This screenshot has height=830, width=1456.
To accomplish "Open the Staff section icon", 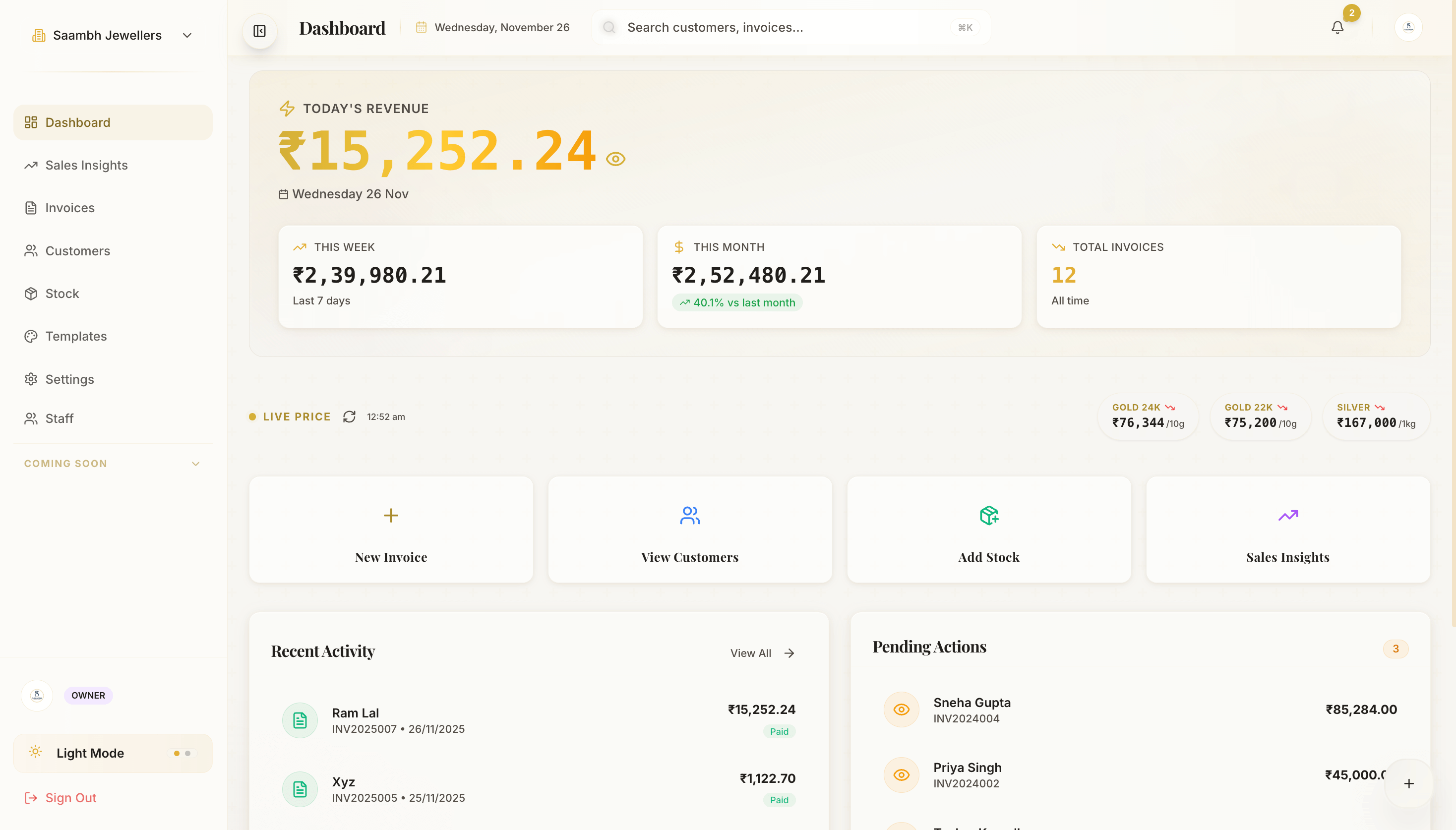I will [x=31, y=418].
